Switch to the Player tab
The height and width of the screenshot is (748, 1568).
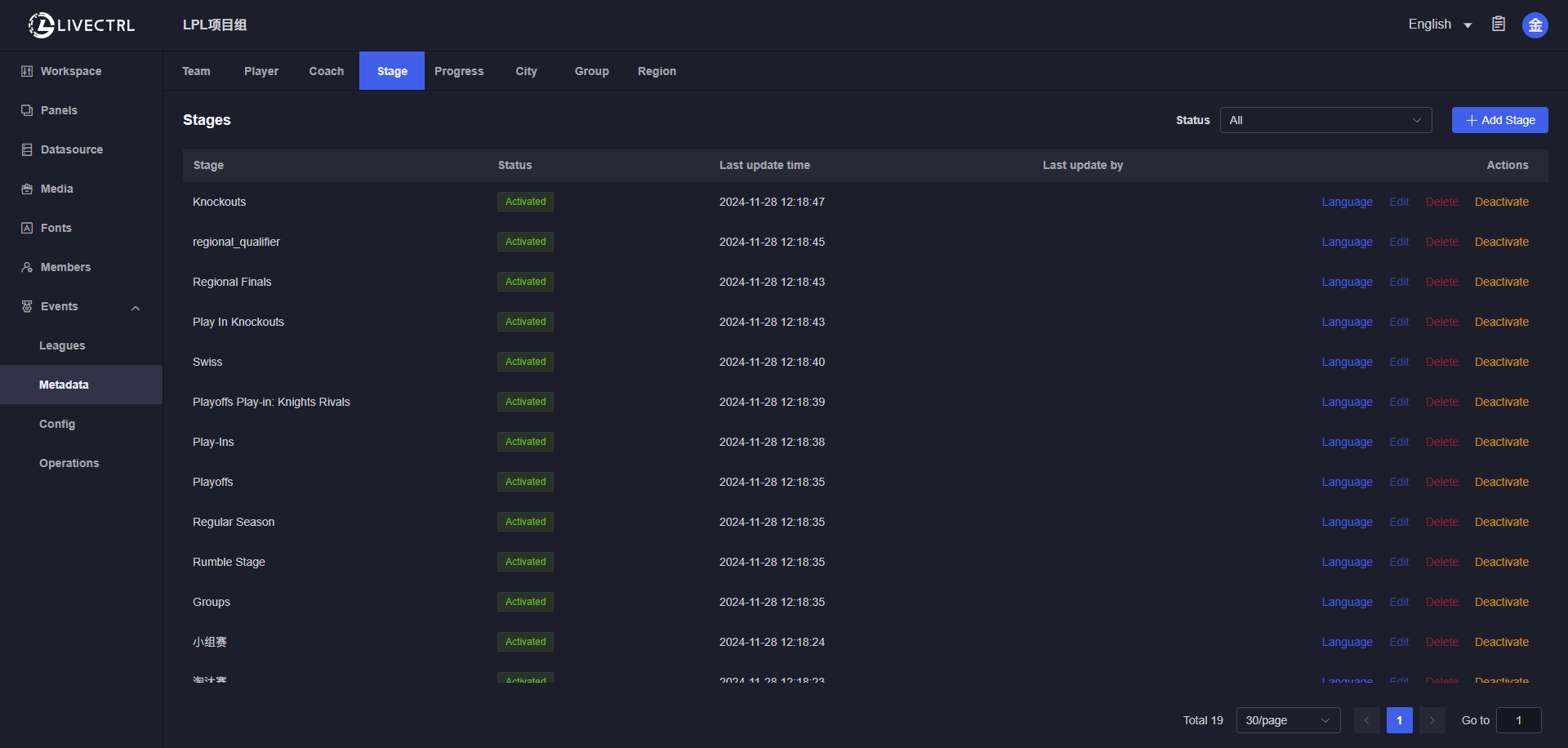(261, 71)
